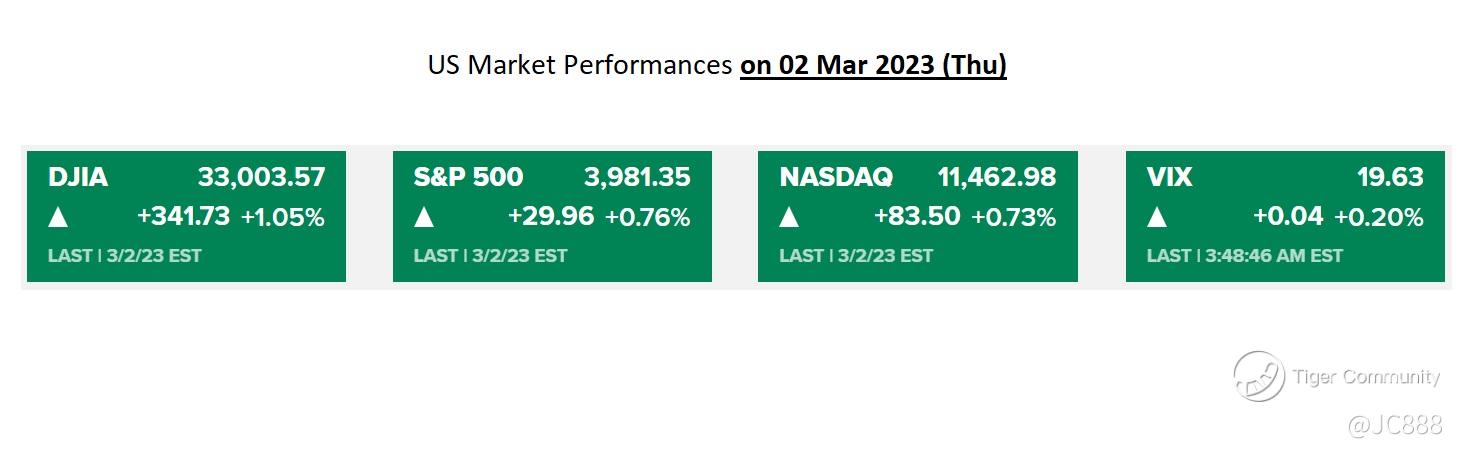
Task: Click the VIX up-arrow triangle icon
Action: [x=1157, y=217]
